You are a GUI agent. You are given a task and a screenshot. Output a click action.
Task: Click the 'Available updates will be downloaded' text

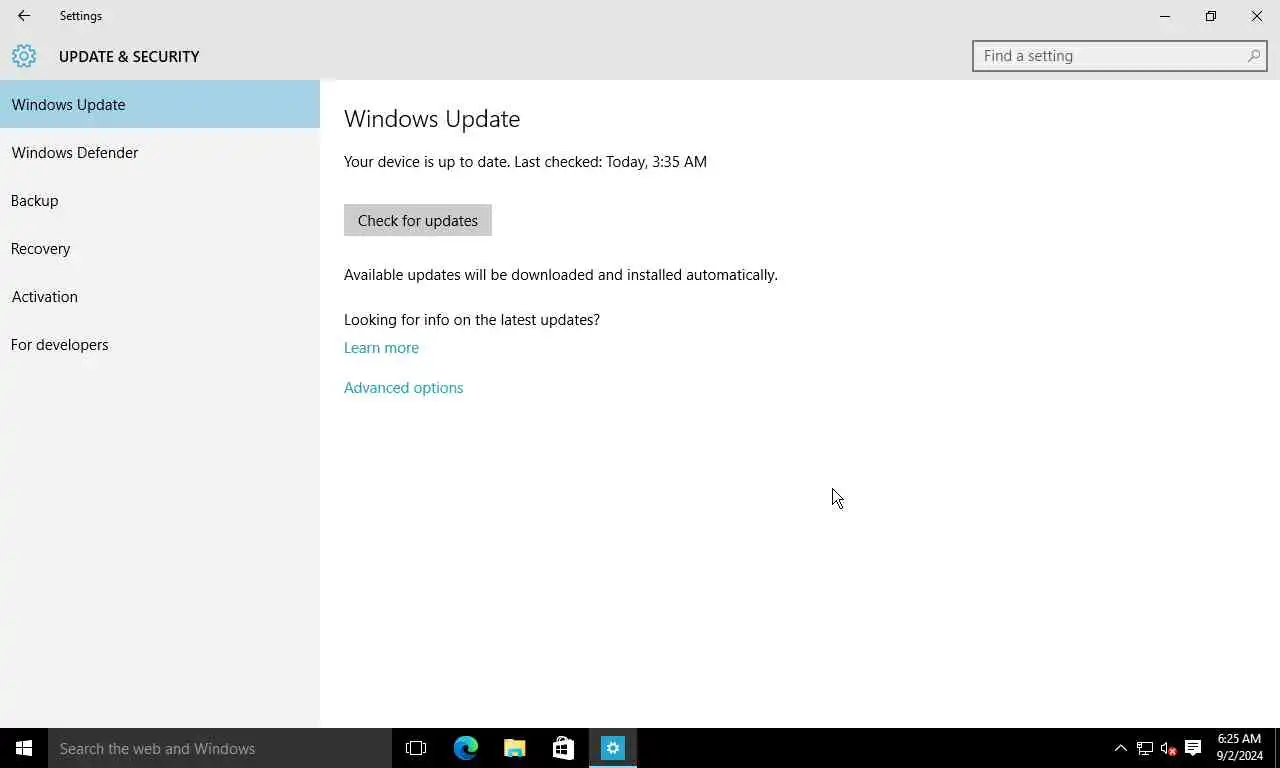[561, 275]
